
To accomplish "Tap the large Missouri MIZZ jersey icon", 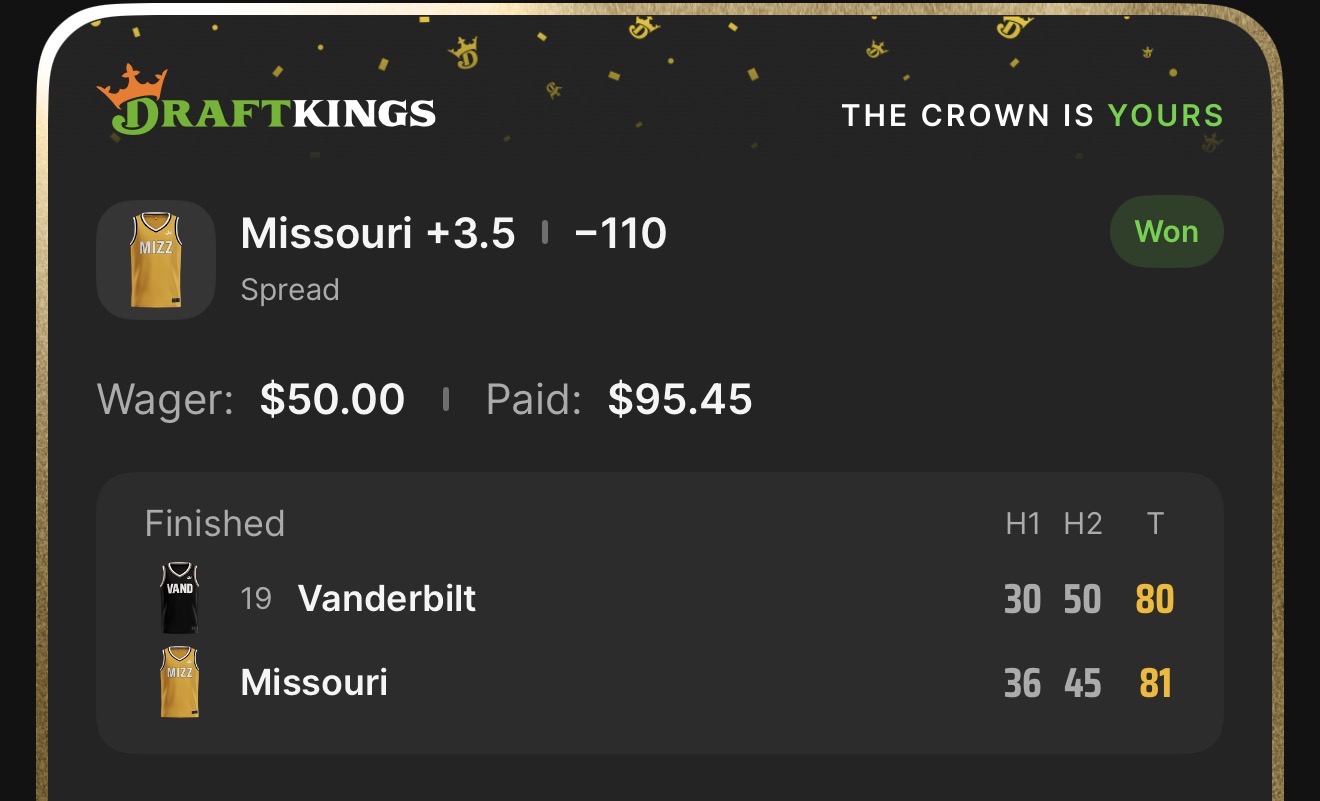I will coord(156,260).
